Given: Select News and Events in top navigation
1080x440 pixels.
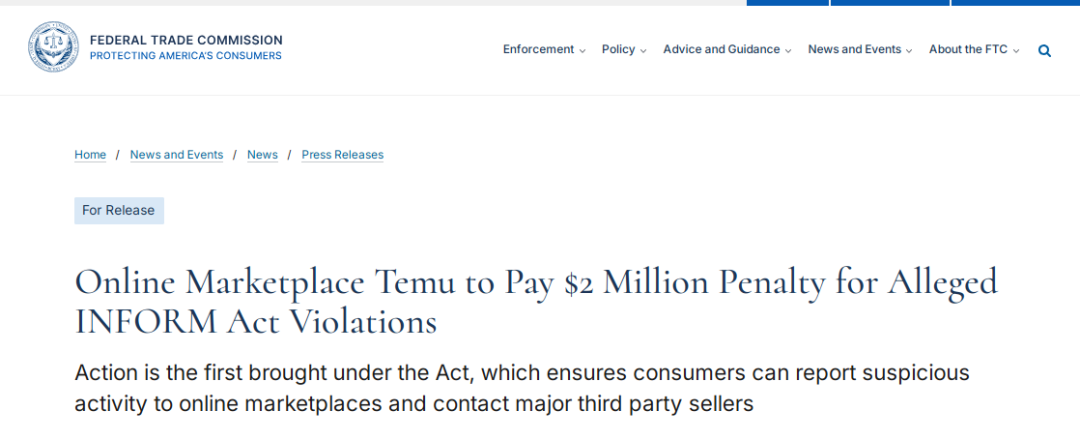Looking at the screenshot, I should point(854,50).
